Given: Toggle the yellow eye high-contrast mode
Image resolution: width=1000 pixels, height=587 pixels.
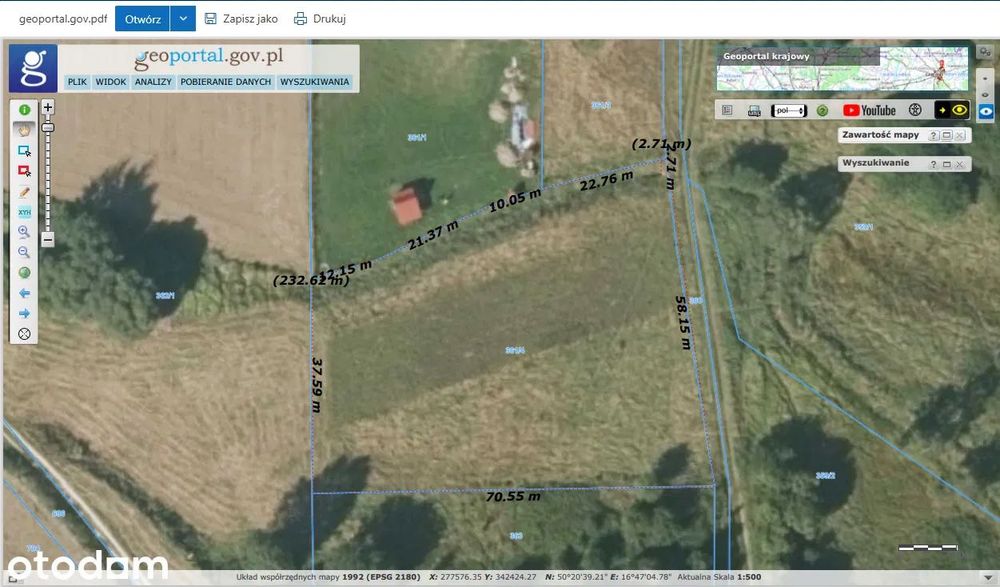Looking at the screenshot, I should tap(952, 110).
